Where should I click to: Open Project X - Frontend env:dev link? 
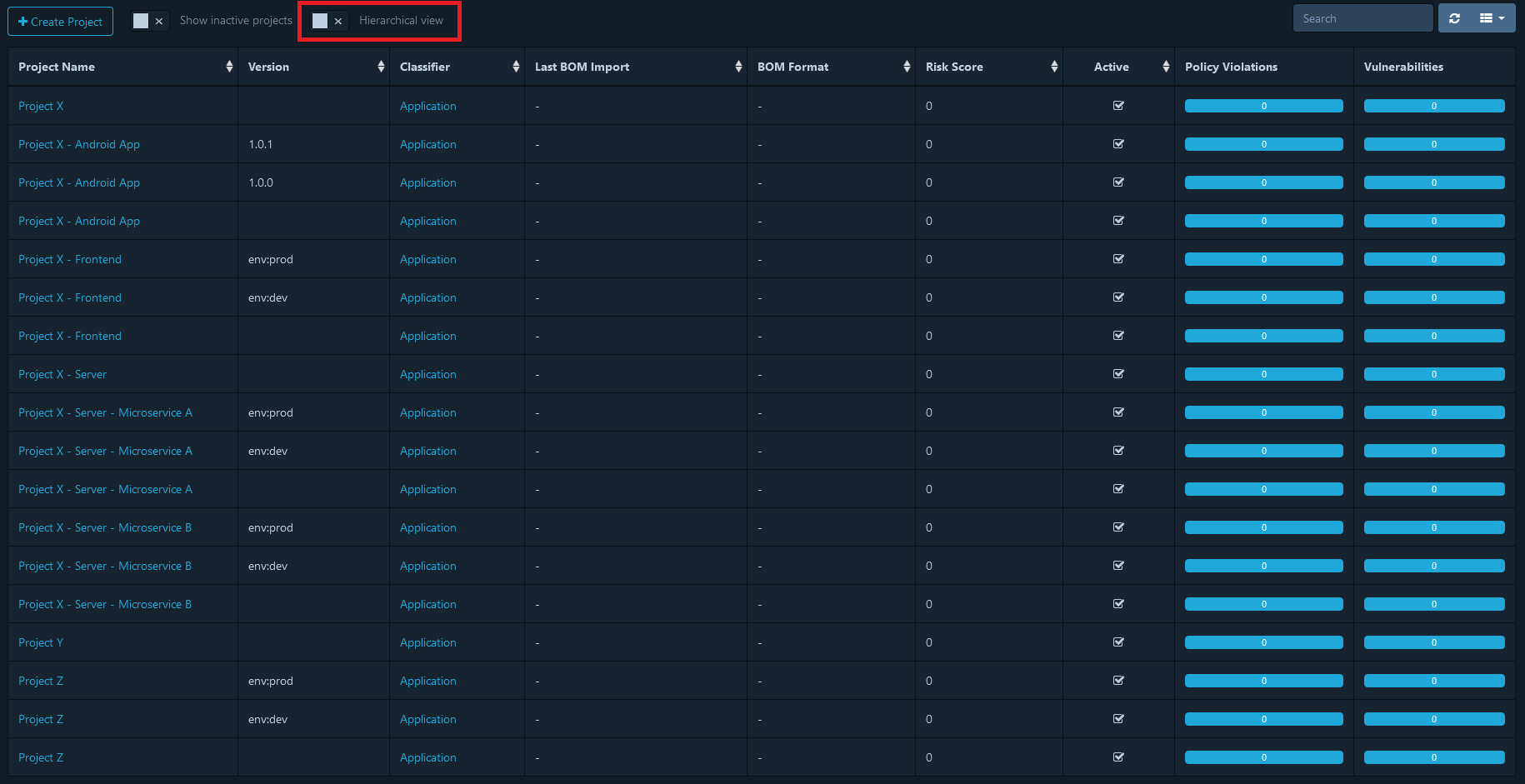(x=70, y=297)
